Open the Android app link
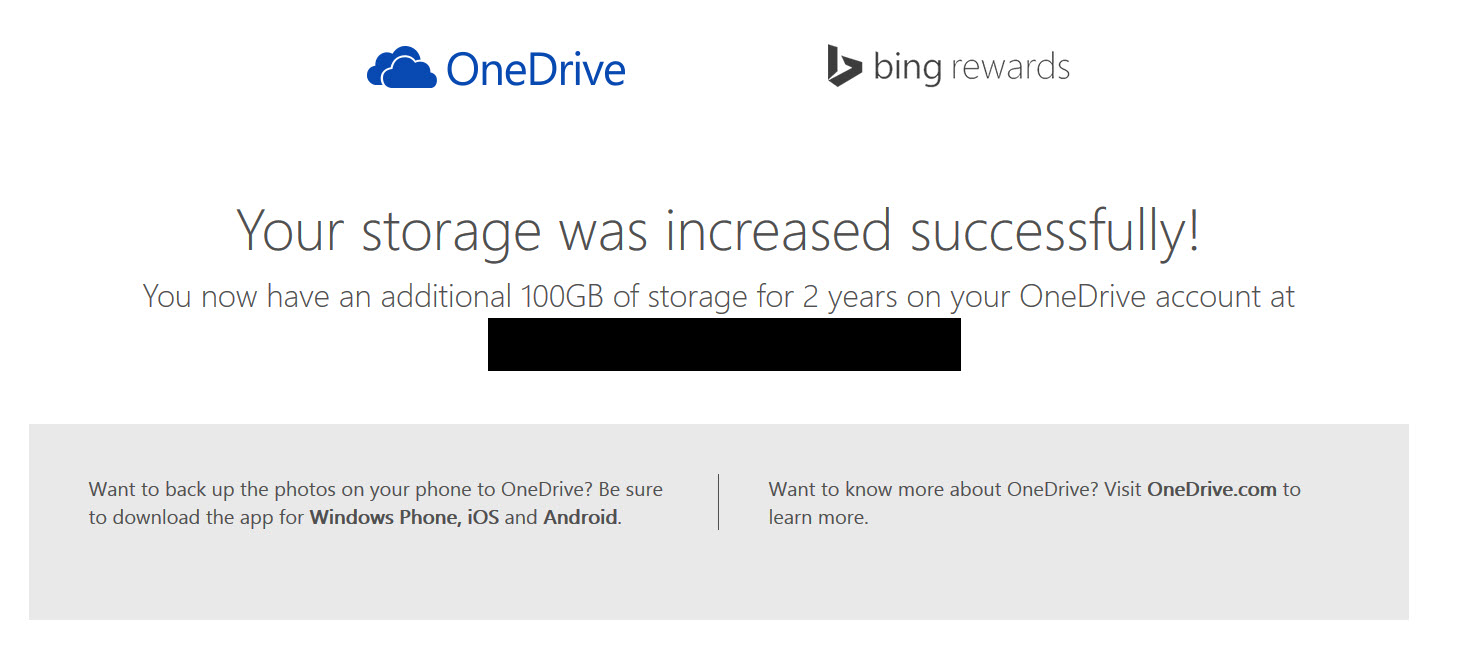The image size is (1458, 649). pyautogui.click(x=580, y=518)
